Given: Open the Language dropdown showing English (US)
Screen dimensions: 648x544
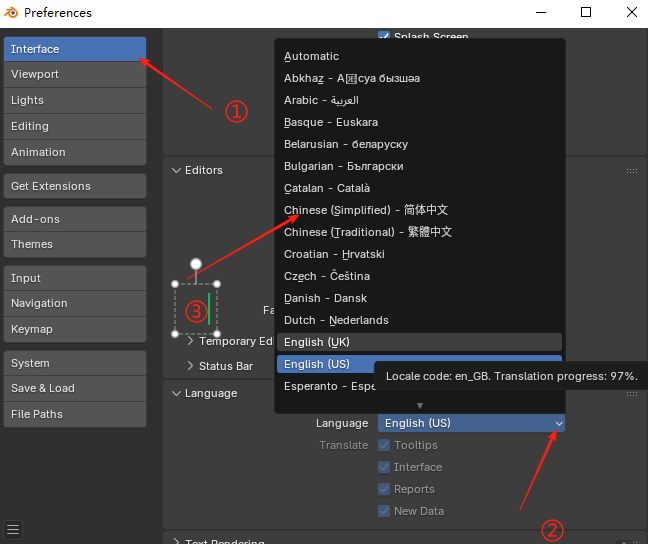Looking at the screenshot, I should pyautogui.click(x=471, y=423).
